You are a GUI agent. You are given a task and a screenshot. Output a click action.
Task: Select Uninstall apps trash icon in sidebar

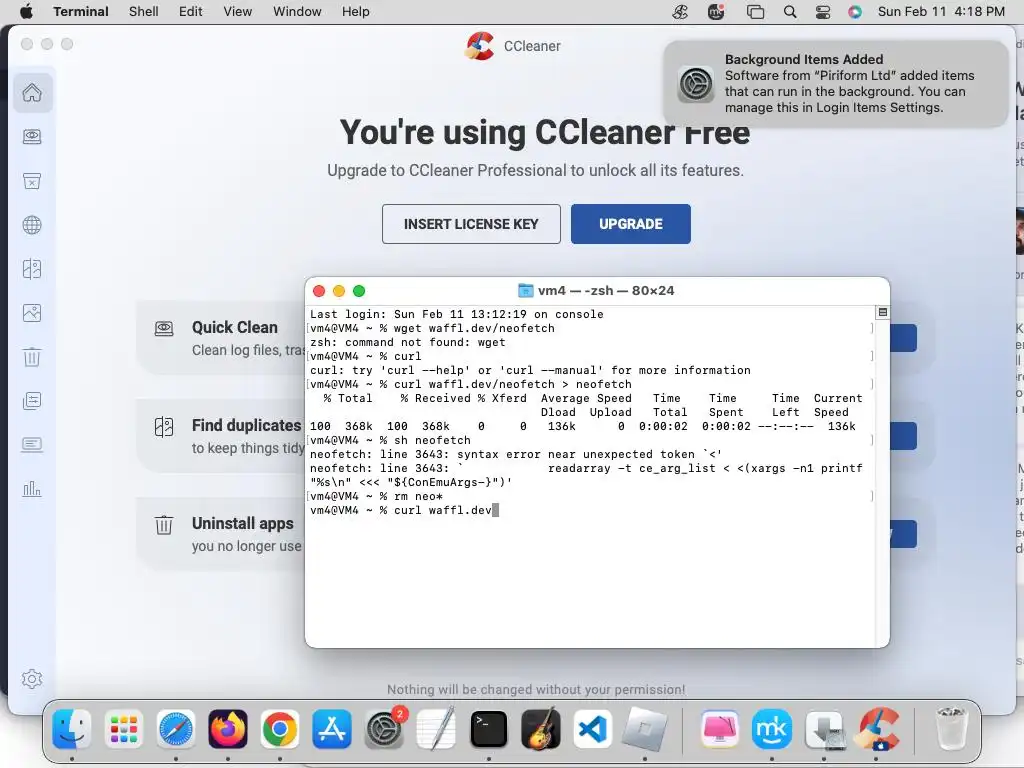32,357
